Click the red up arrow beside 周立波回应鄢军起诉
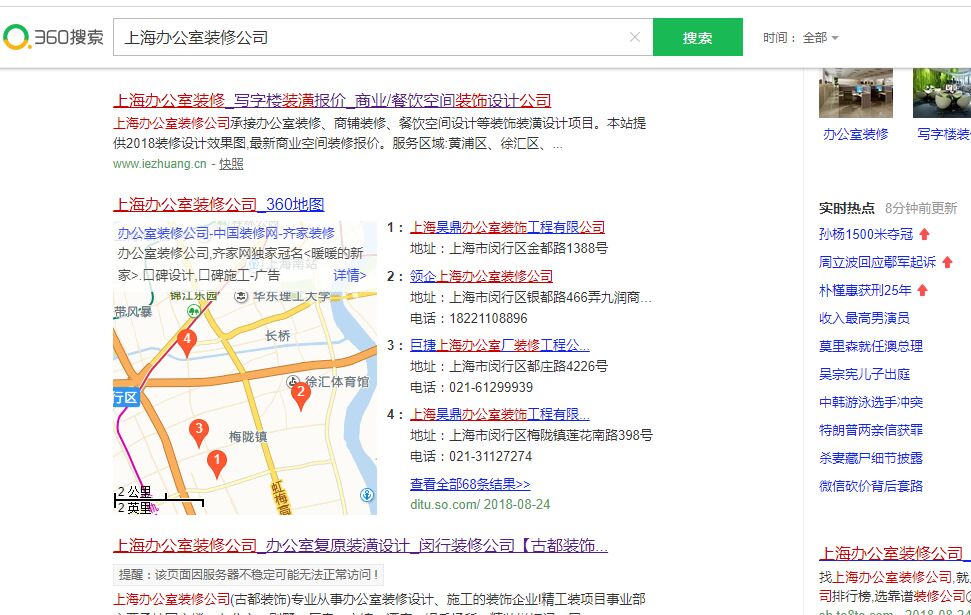The height and width of the screenshot is (615, 971). (x=947, y=262)
